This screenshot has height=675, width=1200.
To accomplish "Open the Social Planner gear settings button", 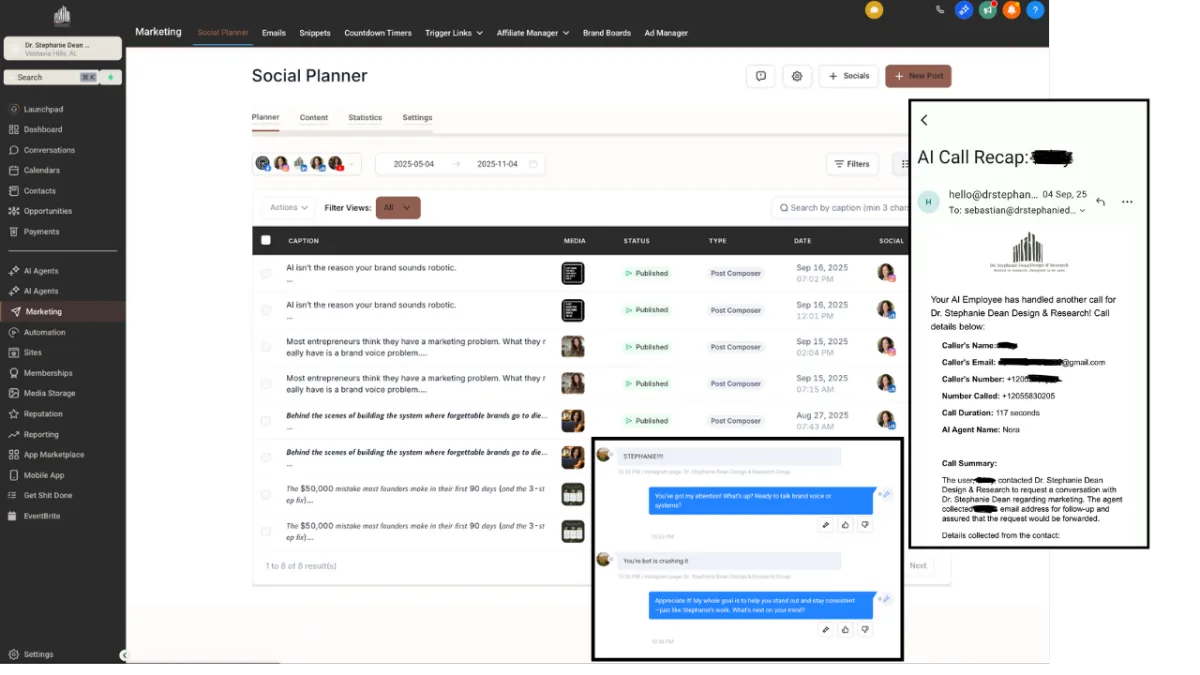I will pyautogui.click(x=797, y=76).
